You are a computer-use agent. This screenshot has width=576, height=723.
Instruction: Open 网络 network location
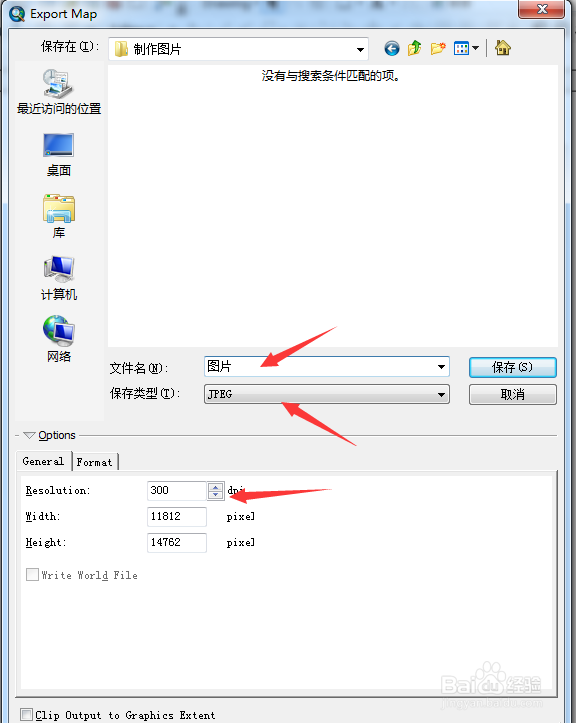59,339
